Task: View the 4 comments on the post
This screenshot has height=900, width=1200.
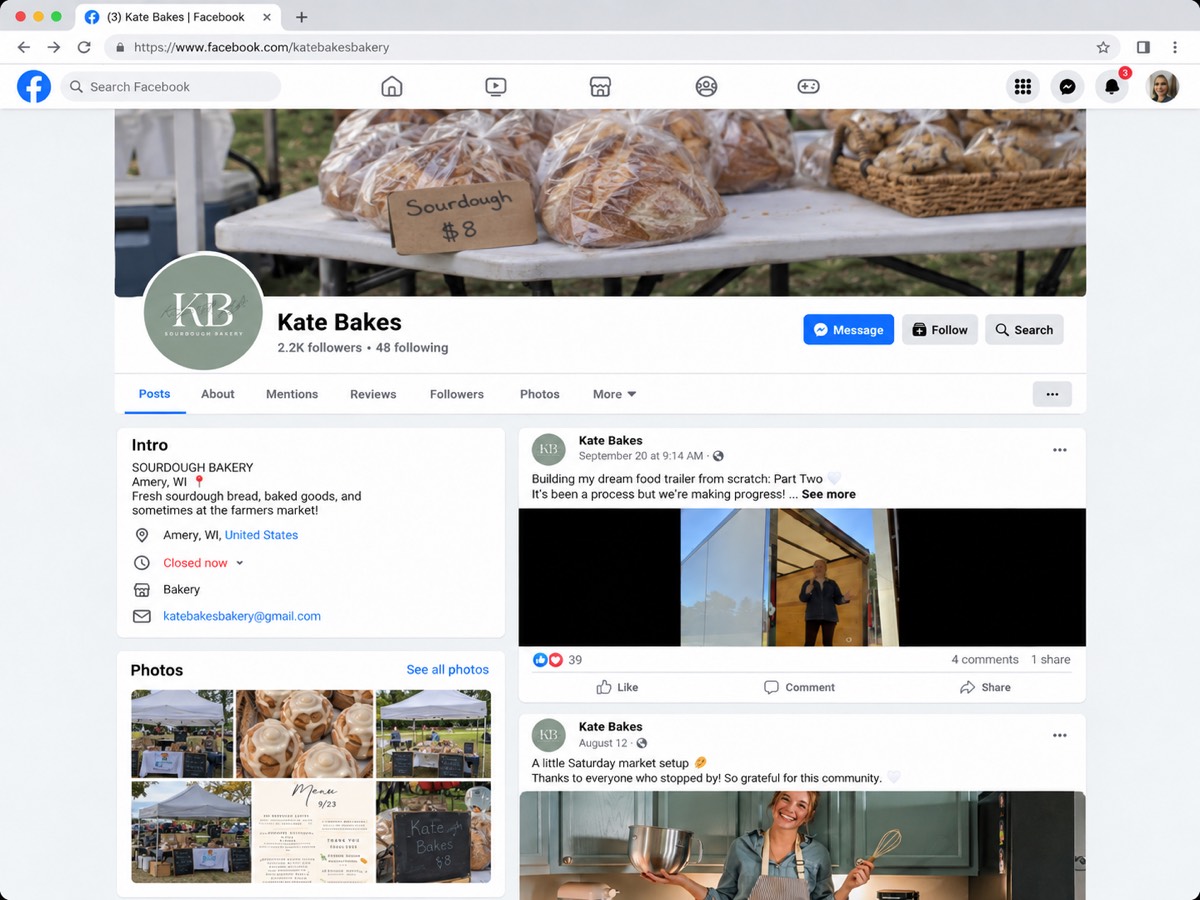Action: click(x=985, y=660)
